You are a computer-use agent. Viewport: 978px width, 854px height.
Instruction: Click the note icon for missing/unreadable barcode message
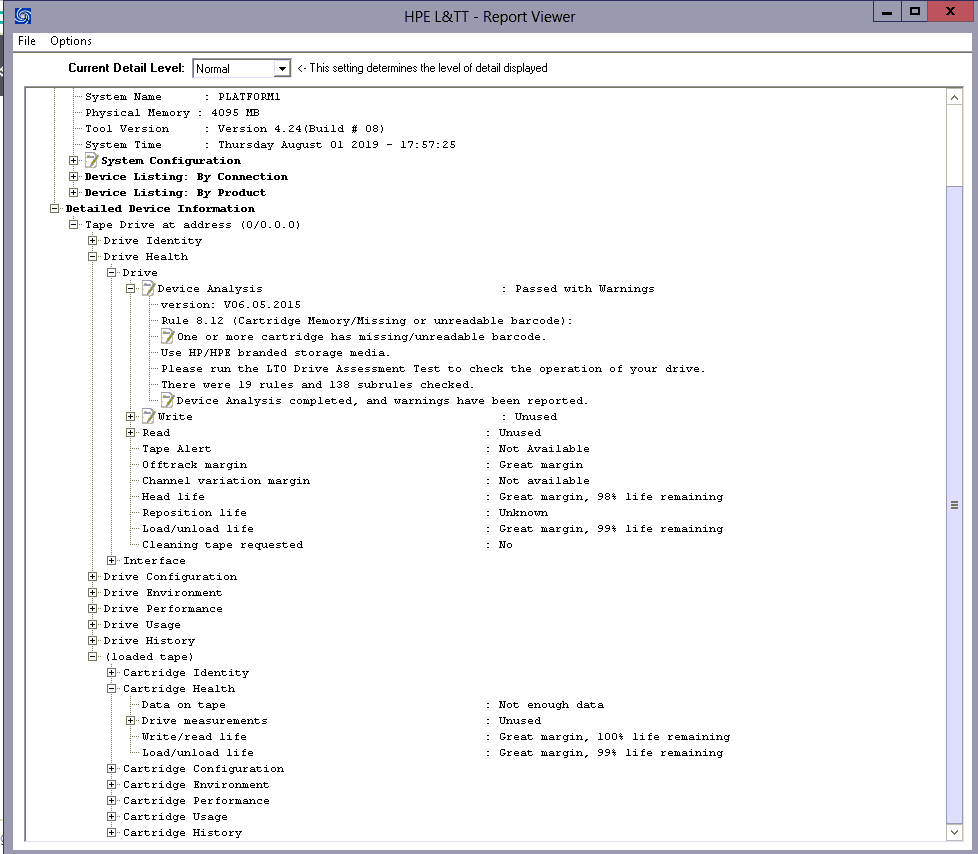click(x=168, y=336)
